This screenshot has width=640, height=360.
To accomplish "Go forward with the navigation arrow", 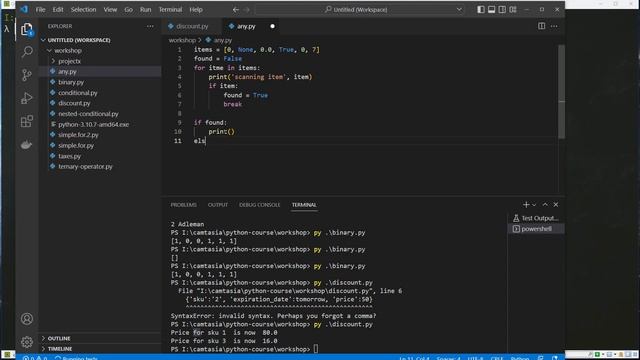I will pos(247,9).
